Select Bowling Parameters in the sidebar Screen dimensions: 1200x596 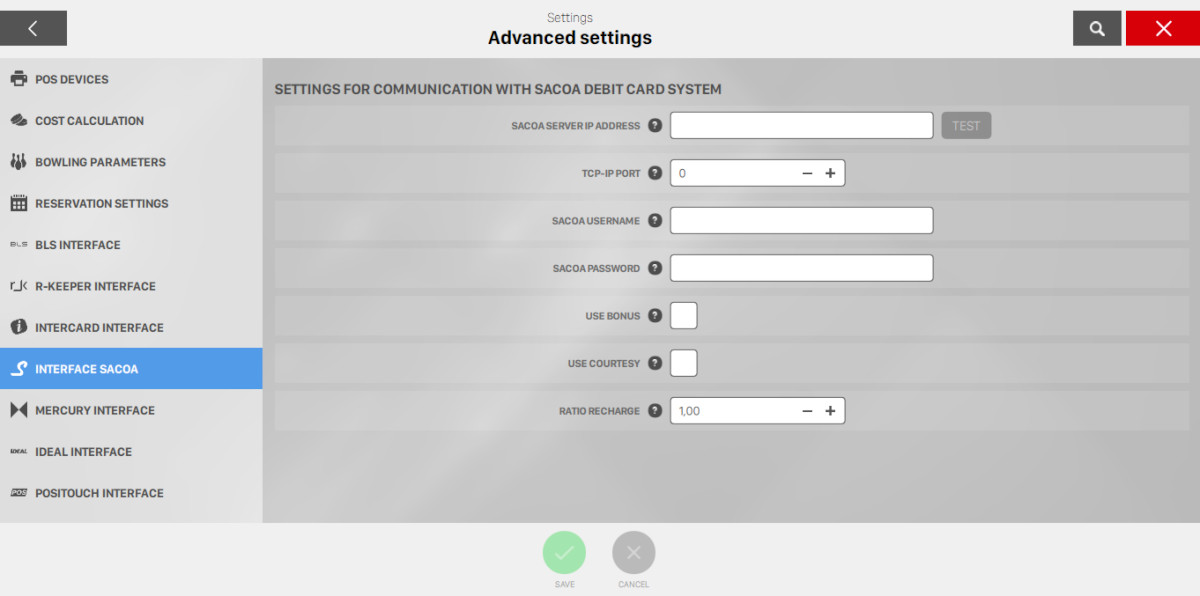click(x=100, y=162)
